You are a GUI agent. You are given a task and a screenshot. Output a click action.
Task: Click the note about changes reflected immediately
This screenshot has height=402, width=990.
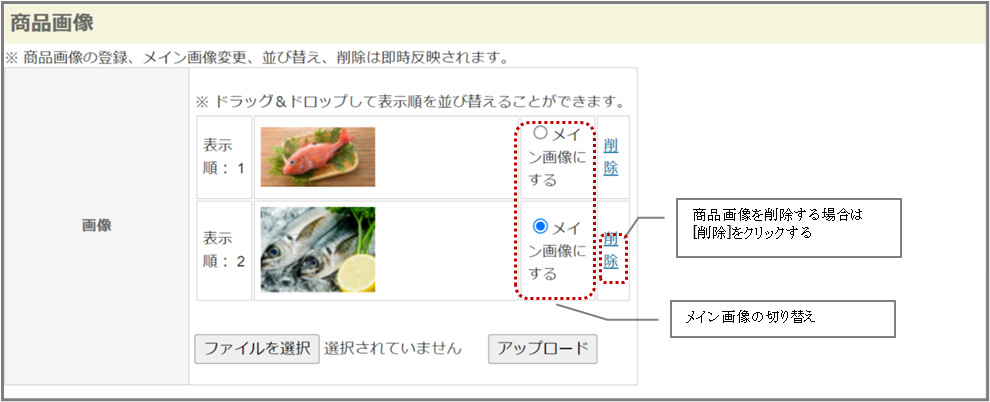[257, 59]
